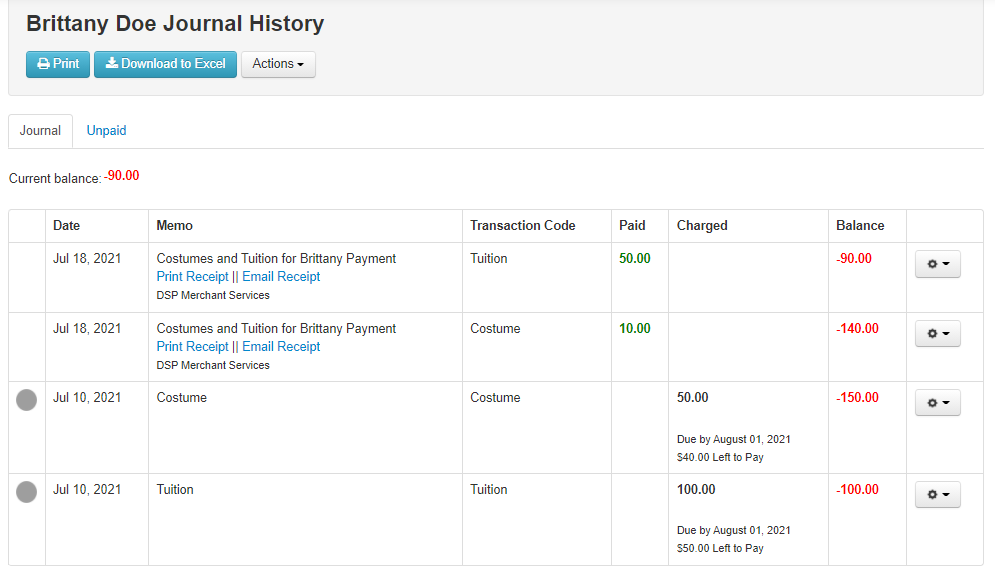Select the Journal tab
The image size is (995, 577).
tap(40, 131)
